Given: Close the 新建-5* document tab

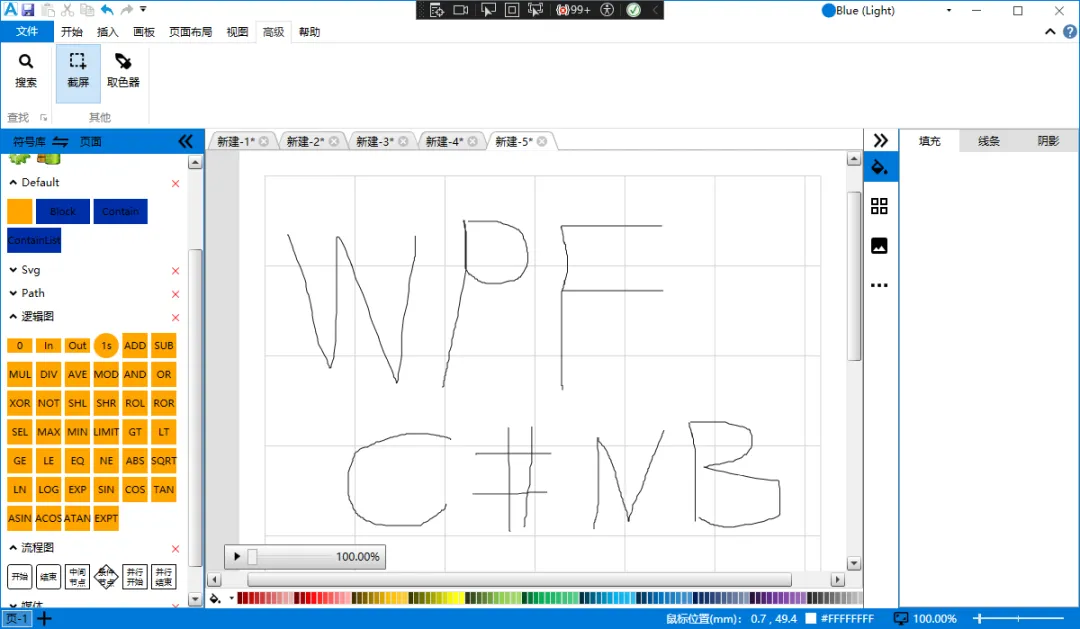Looking at the screenshot, I should pos(543,140).
